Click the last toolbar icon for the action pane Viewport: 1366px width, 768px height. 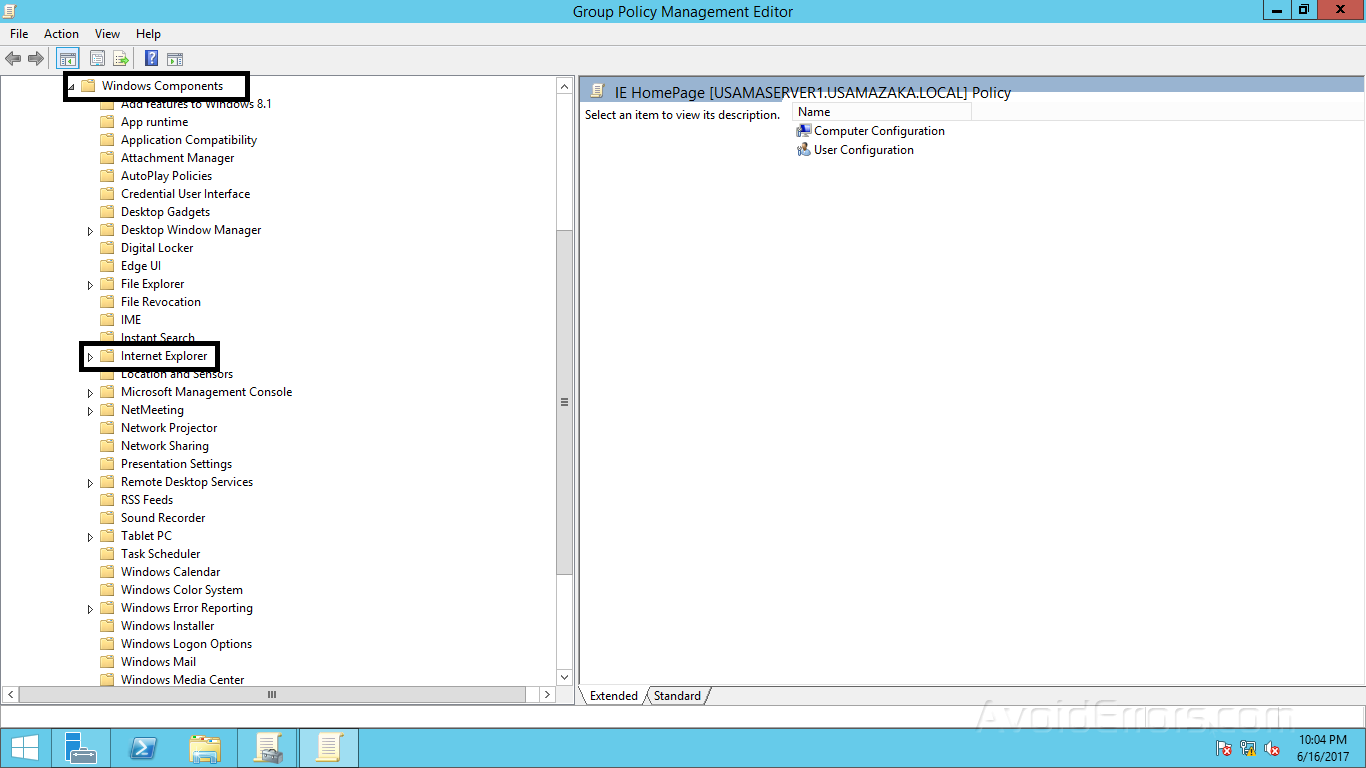click(x=176, y=58)
